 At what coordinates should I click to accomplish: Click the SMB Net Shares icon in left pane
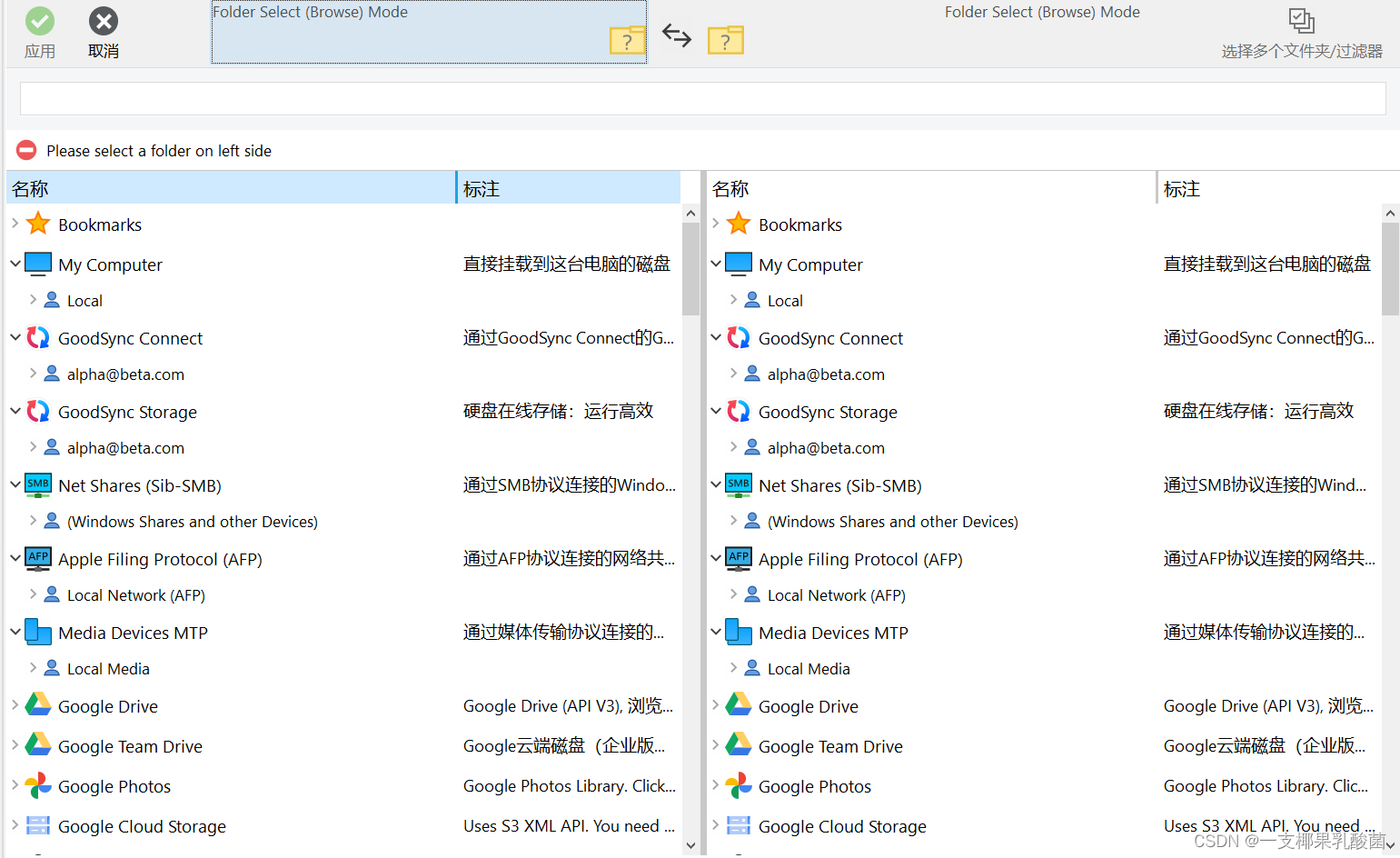[x=38, y=485]
